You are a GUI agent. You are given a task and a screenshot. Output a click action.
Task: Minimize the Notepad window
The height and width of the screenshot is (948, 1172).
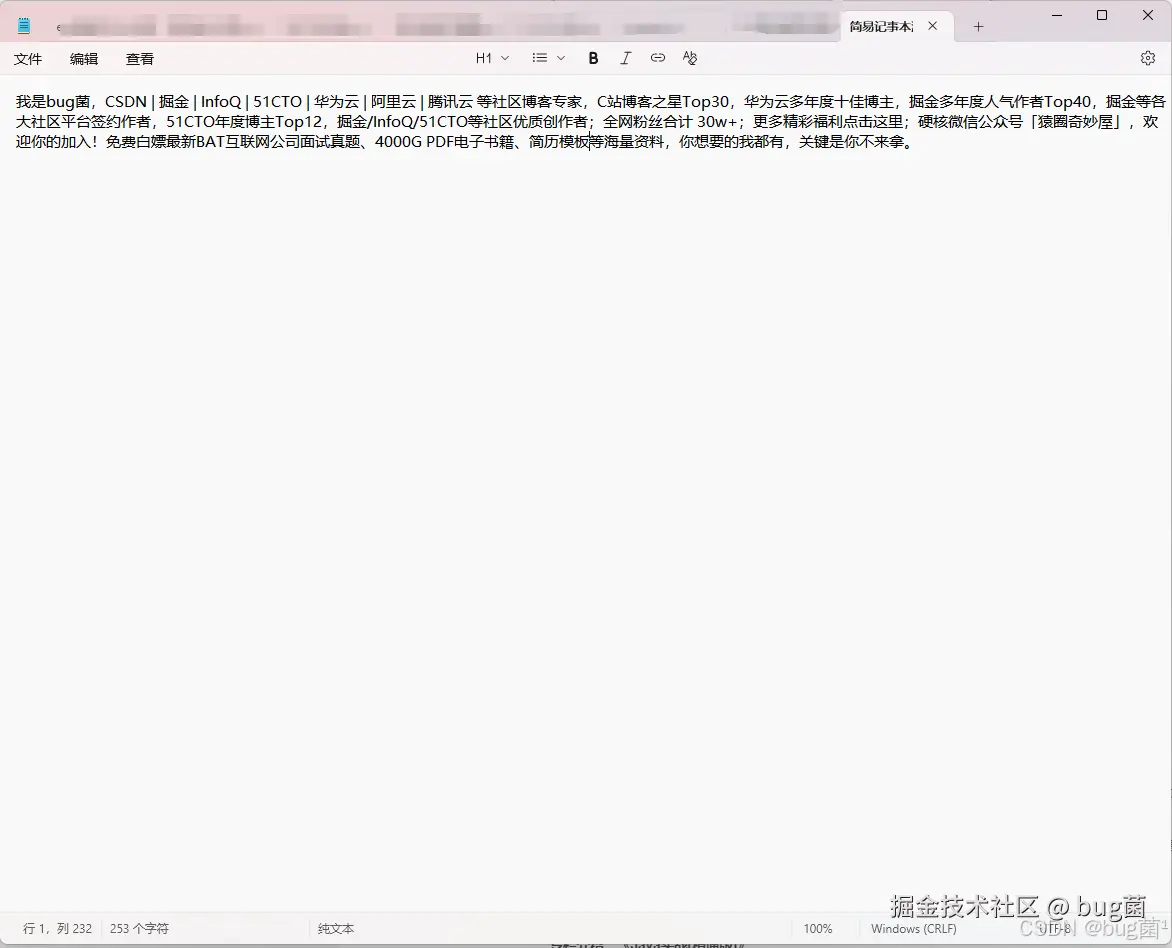pyautogui.click(x=1057, y=16)
